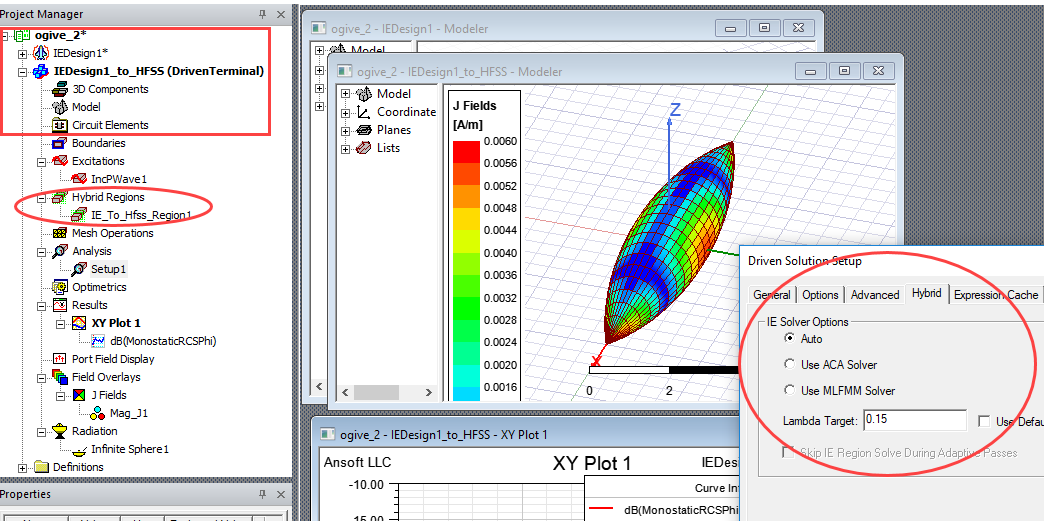Open the Expression Cache tab
Viewport: 1044px width, 521px height.
pos(995,295)
